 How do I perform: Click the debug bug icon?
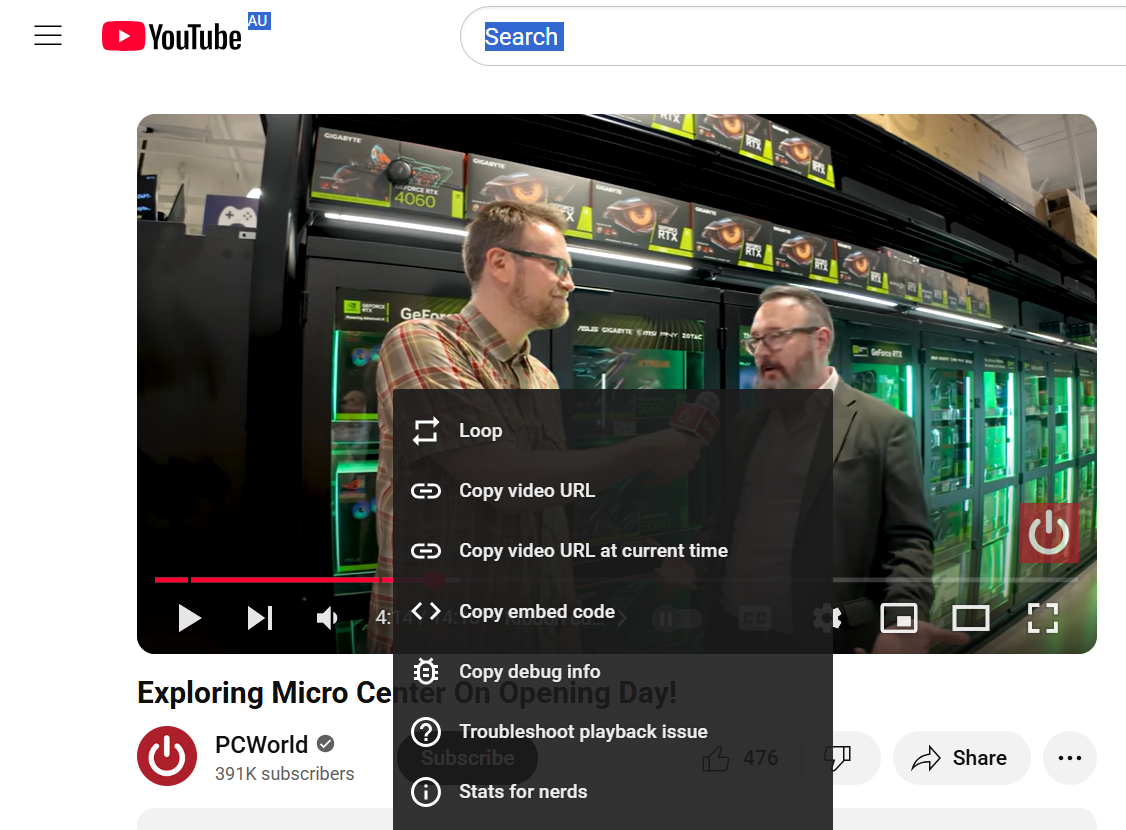426,671
